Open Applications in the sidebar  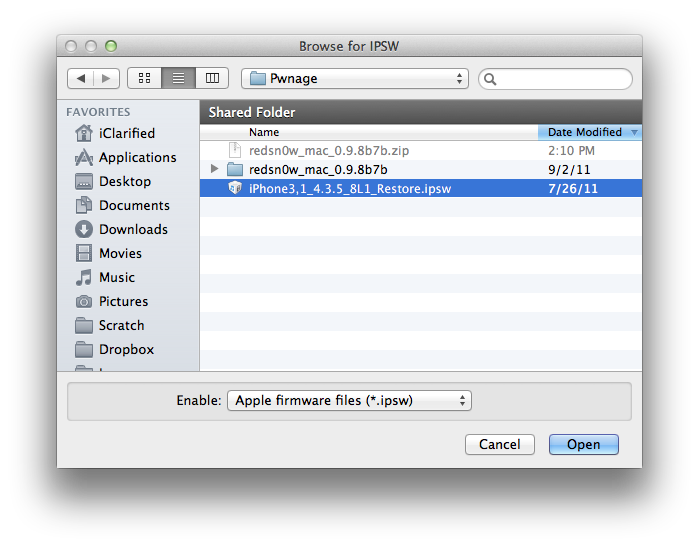[126, 157]
